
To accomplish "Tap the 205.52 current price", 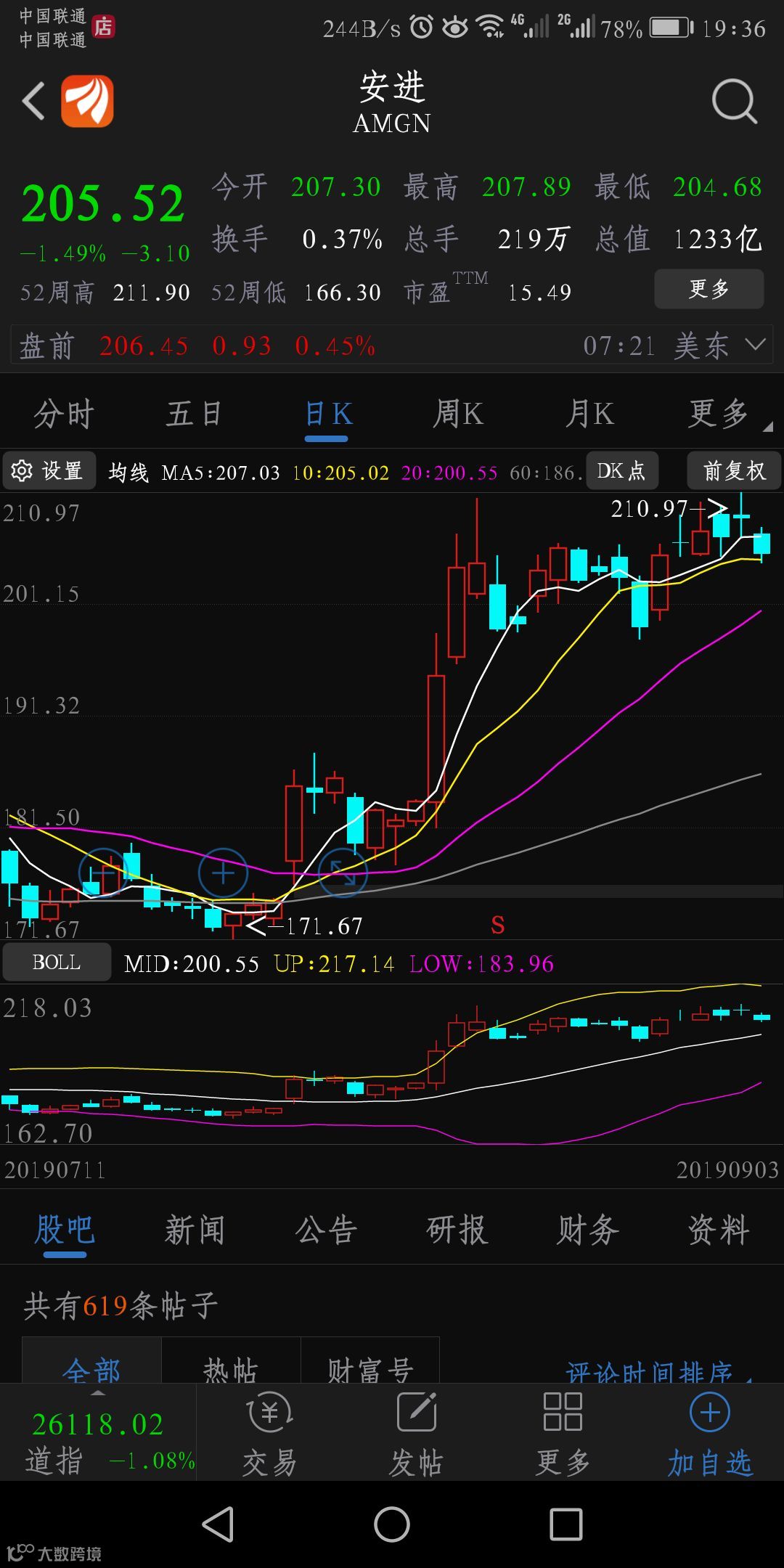I will [103, 203].
